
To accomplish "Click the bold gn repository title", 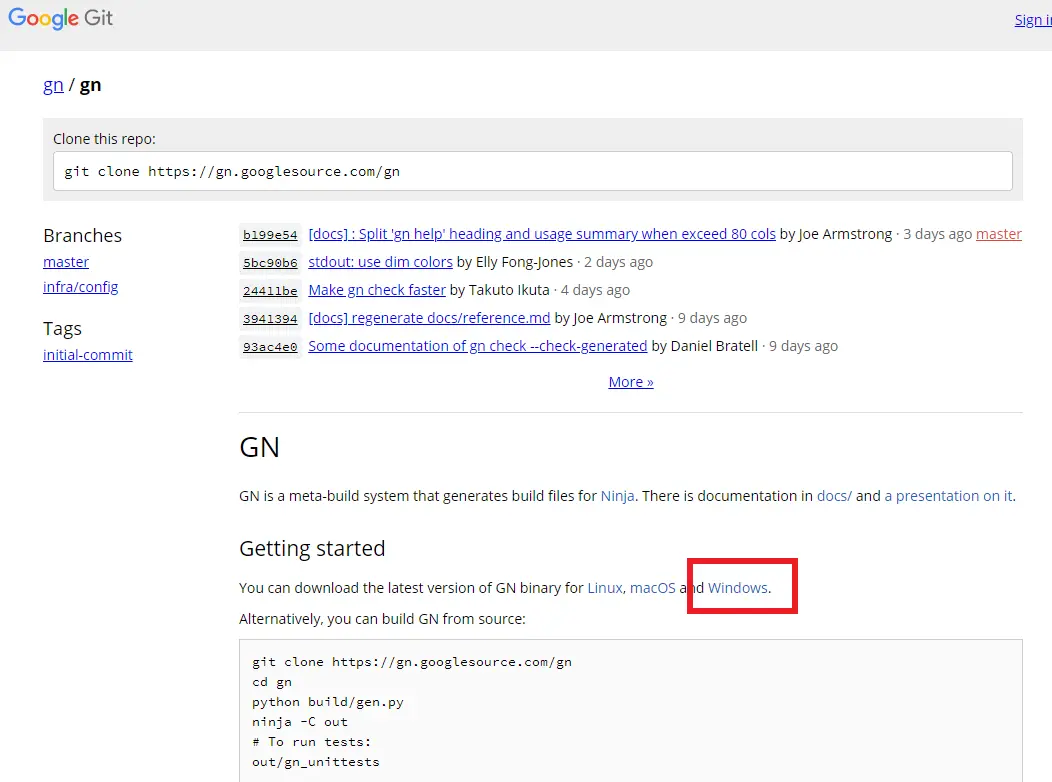I will click(91, 85).
